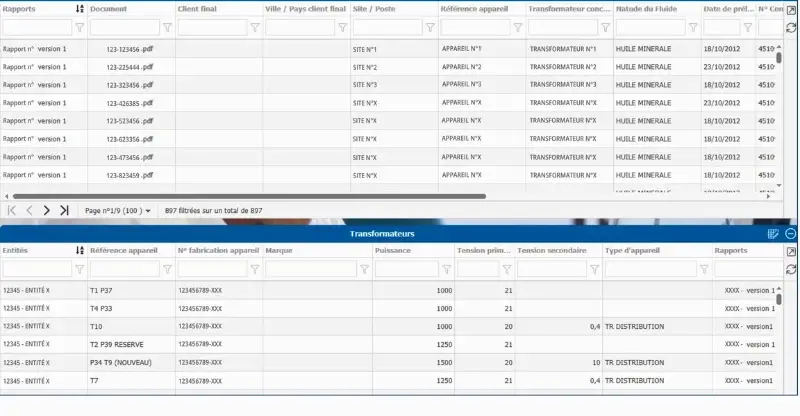
Task: Open document 123-123456 .pdf
Action: point(130,49)
